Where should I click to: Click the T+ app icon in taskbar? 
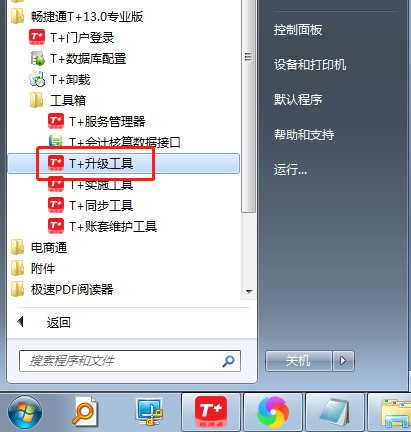211,412
